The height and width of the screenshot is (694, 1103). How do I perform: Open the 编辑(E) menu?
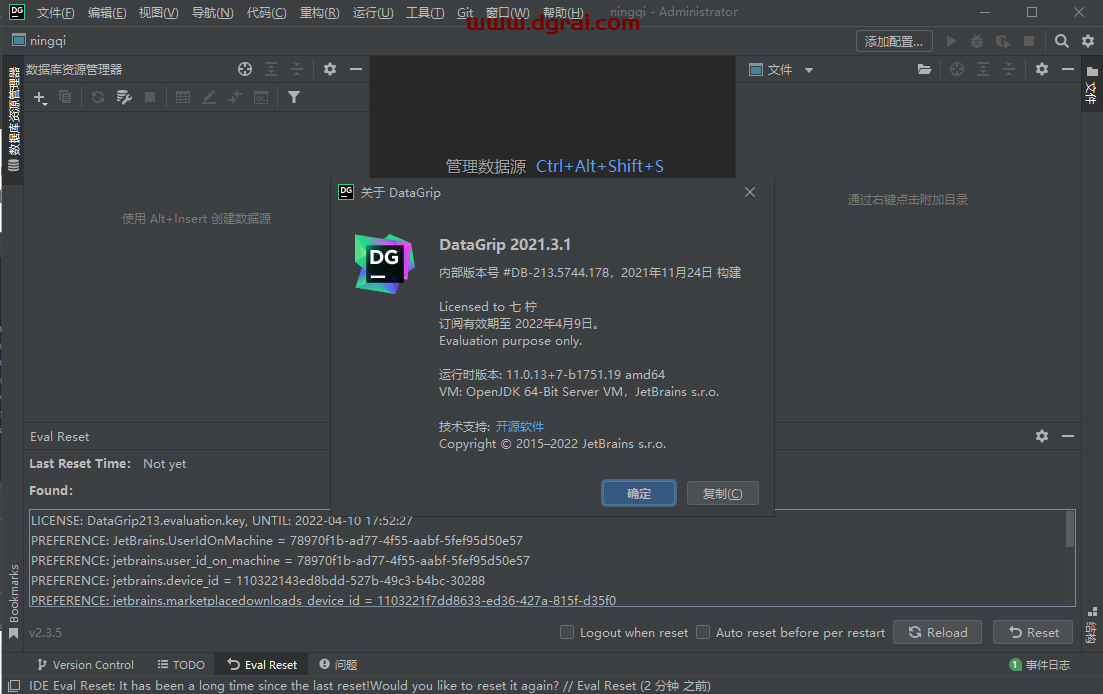(x=107, y=13)
